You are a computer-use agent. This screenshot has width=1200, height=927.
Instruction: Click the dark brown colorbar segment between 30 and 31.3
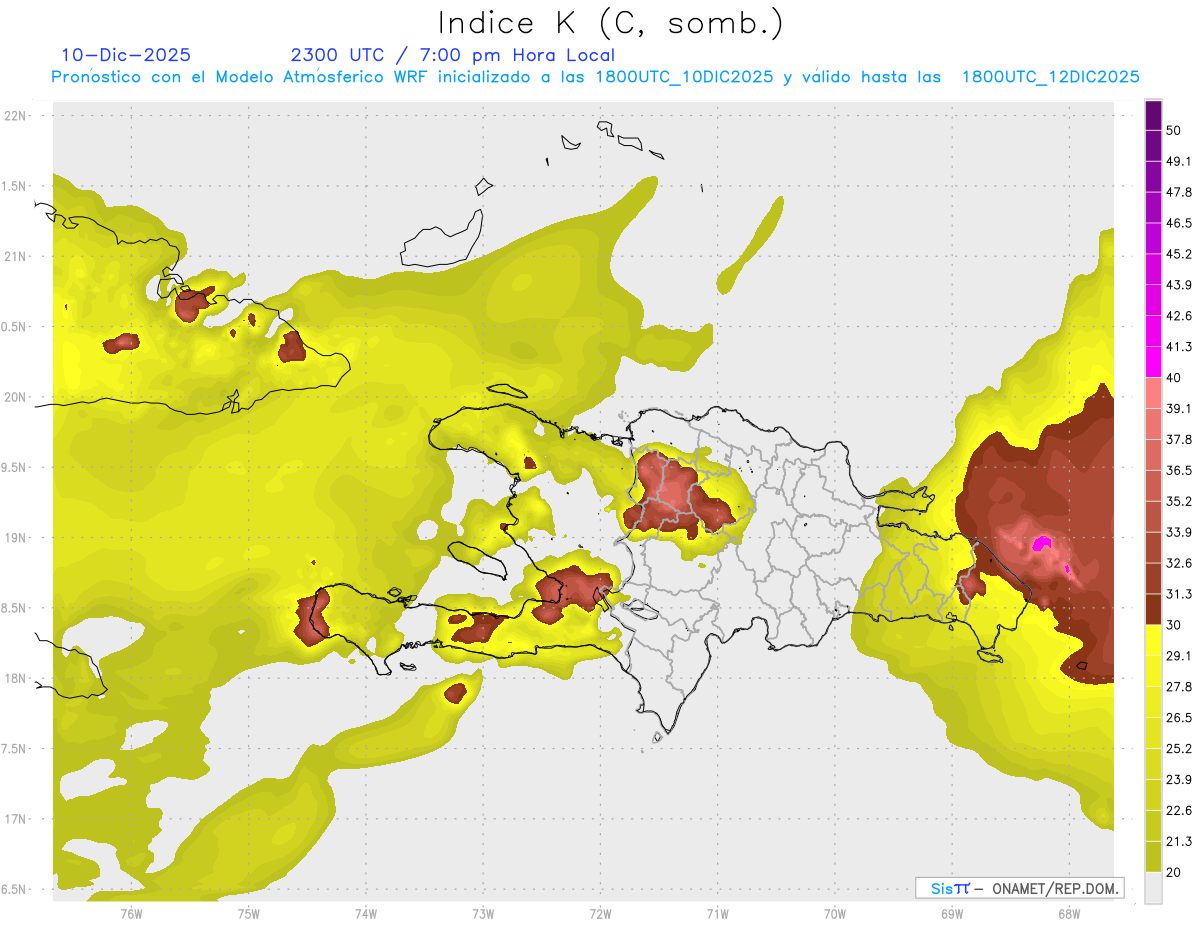[x=1153, y=609]
